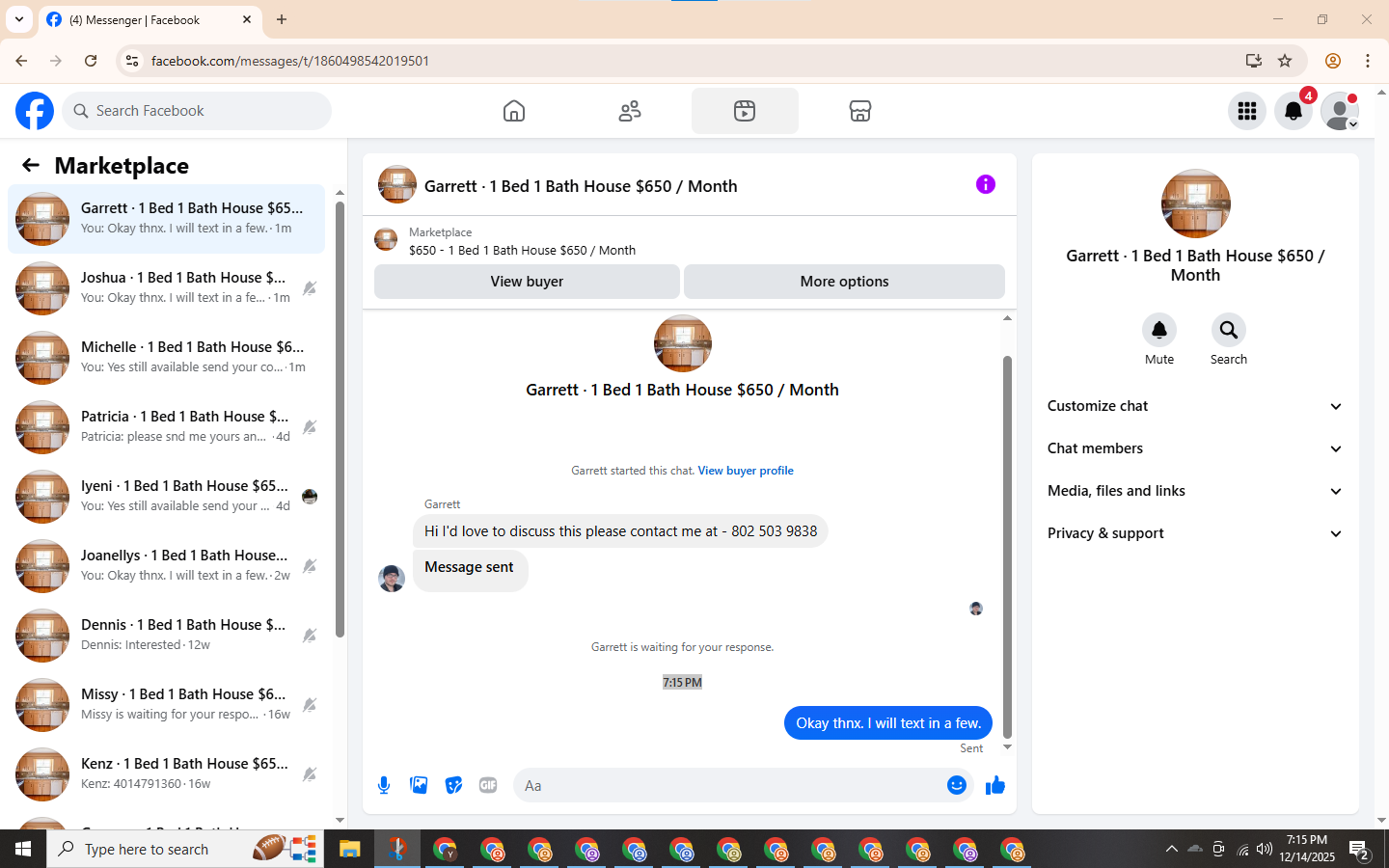The height and width of the screenshot is (868, 1389).
Task: Open Facebook home logo
Action: point(35,111)
